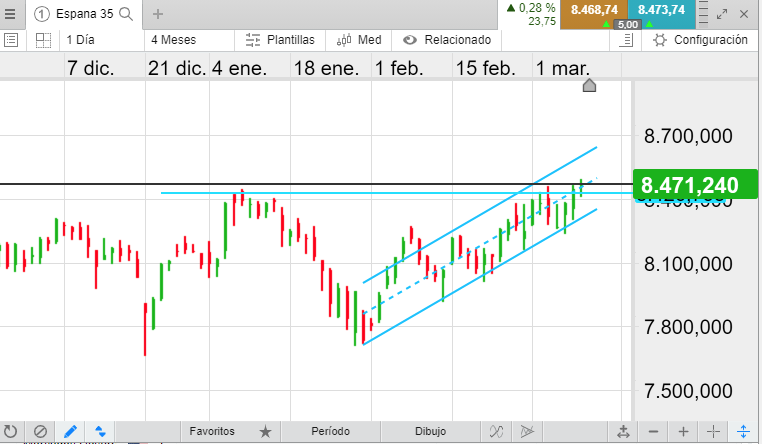Open the 1 Día interval dropdown
The width and height of the screenshot is (762, 444).
(102, 40)
